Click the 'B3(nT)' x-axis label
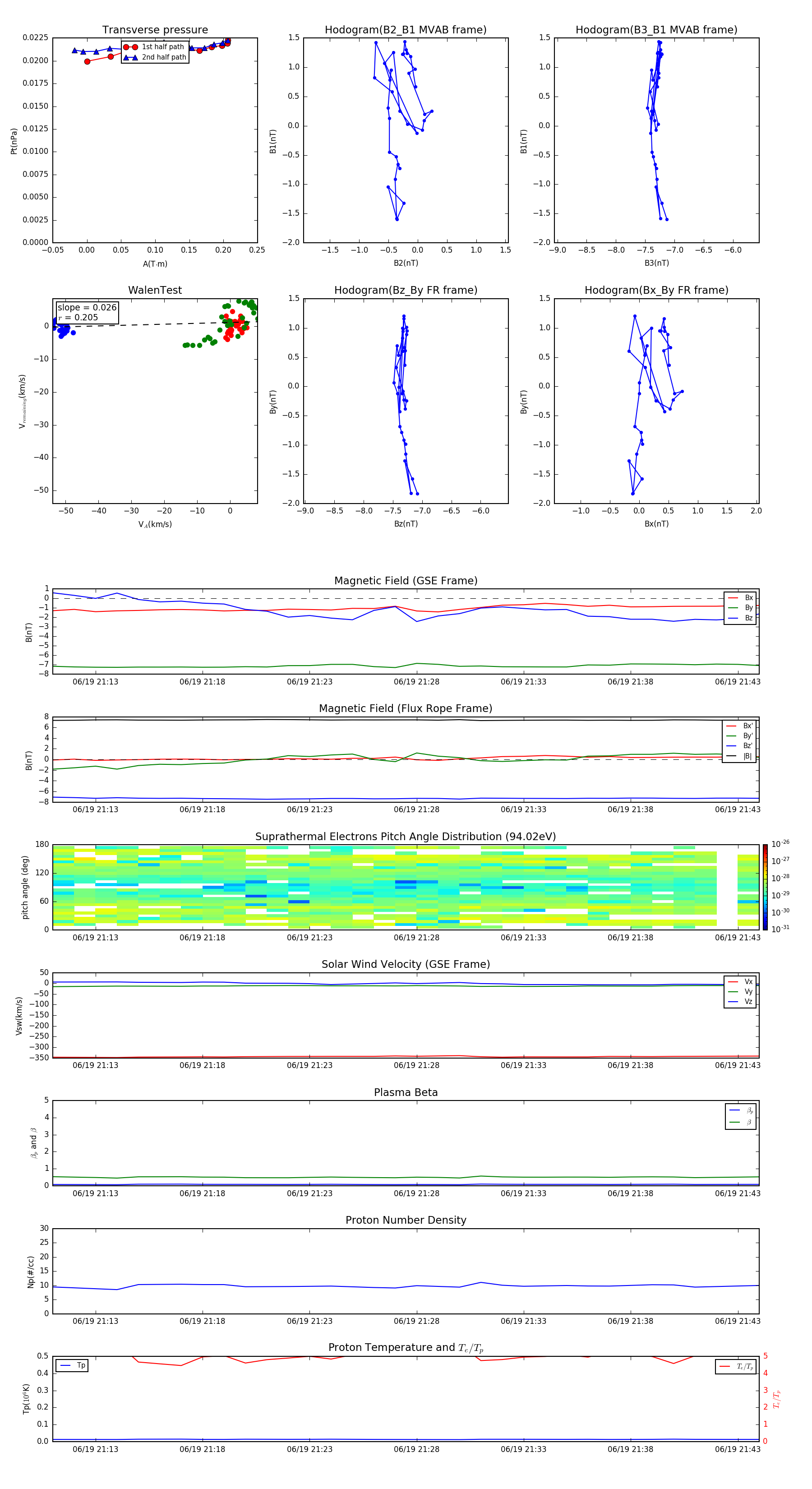The image size is (812, 1489). [656, 263]
